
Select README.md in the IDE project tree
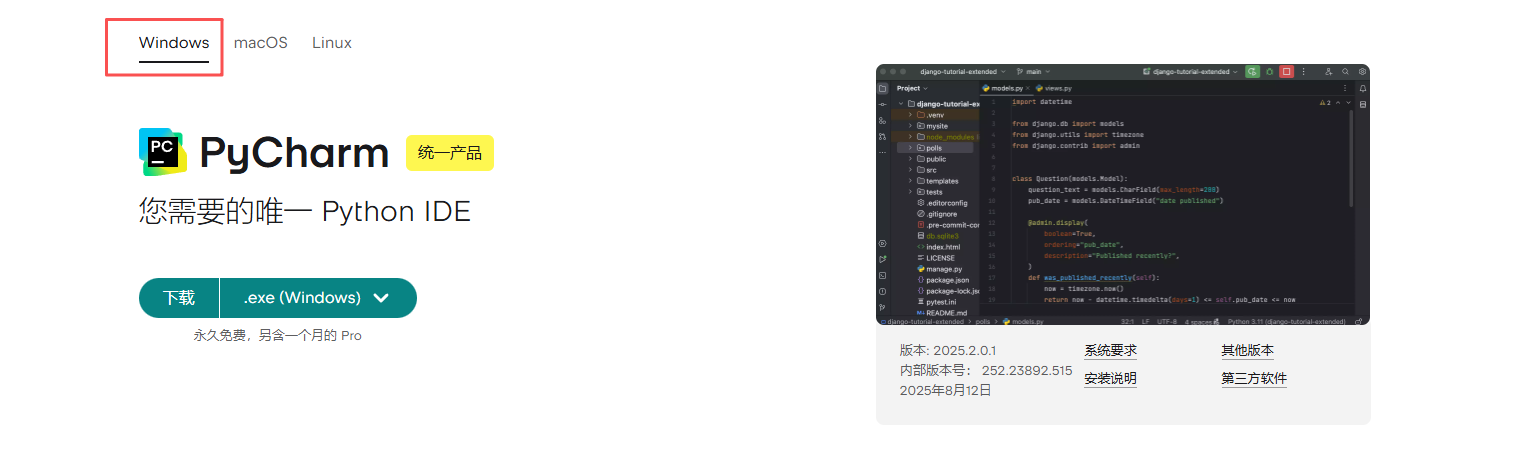click(940, 313)
